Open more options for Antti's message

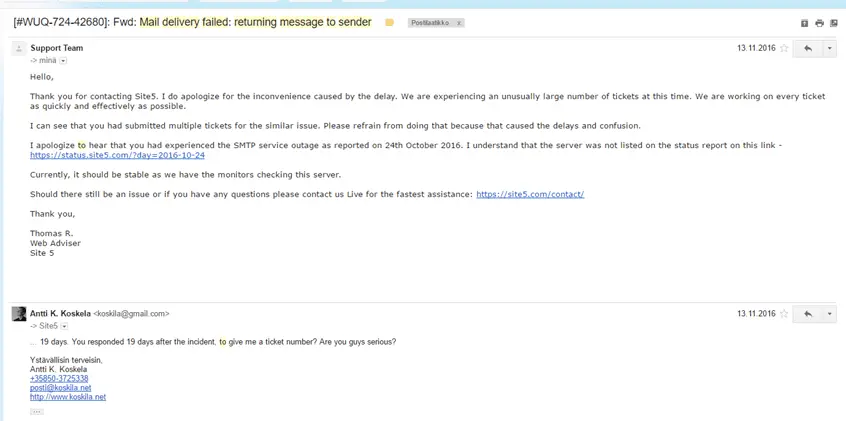(x=830, y=314)
